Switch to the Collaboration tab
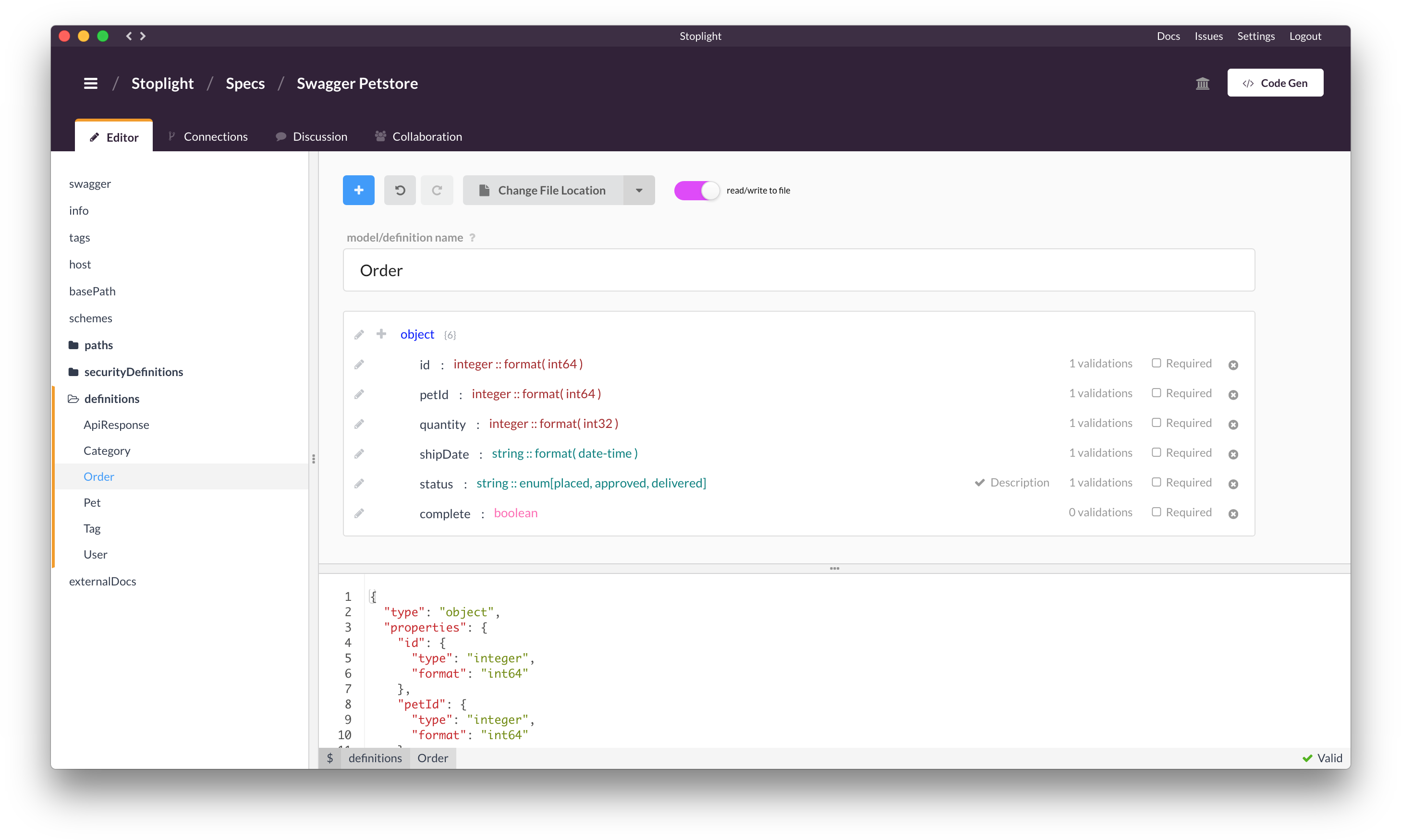Screen dimensions: 1401x840 [x=418, y=136]
